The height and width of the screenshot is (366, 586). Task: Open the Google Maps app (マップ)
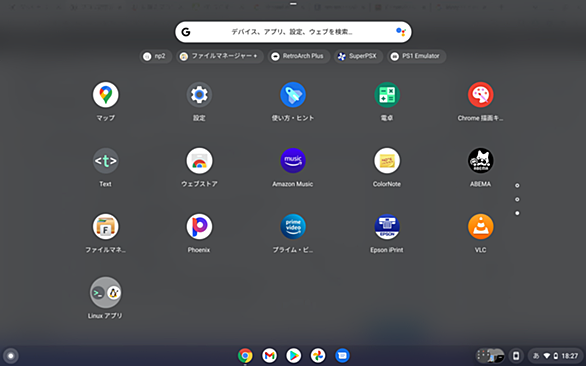point(106,95)
